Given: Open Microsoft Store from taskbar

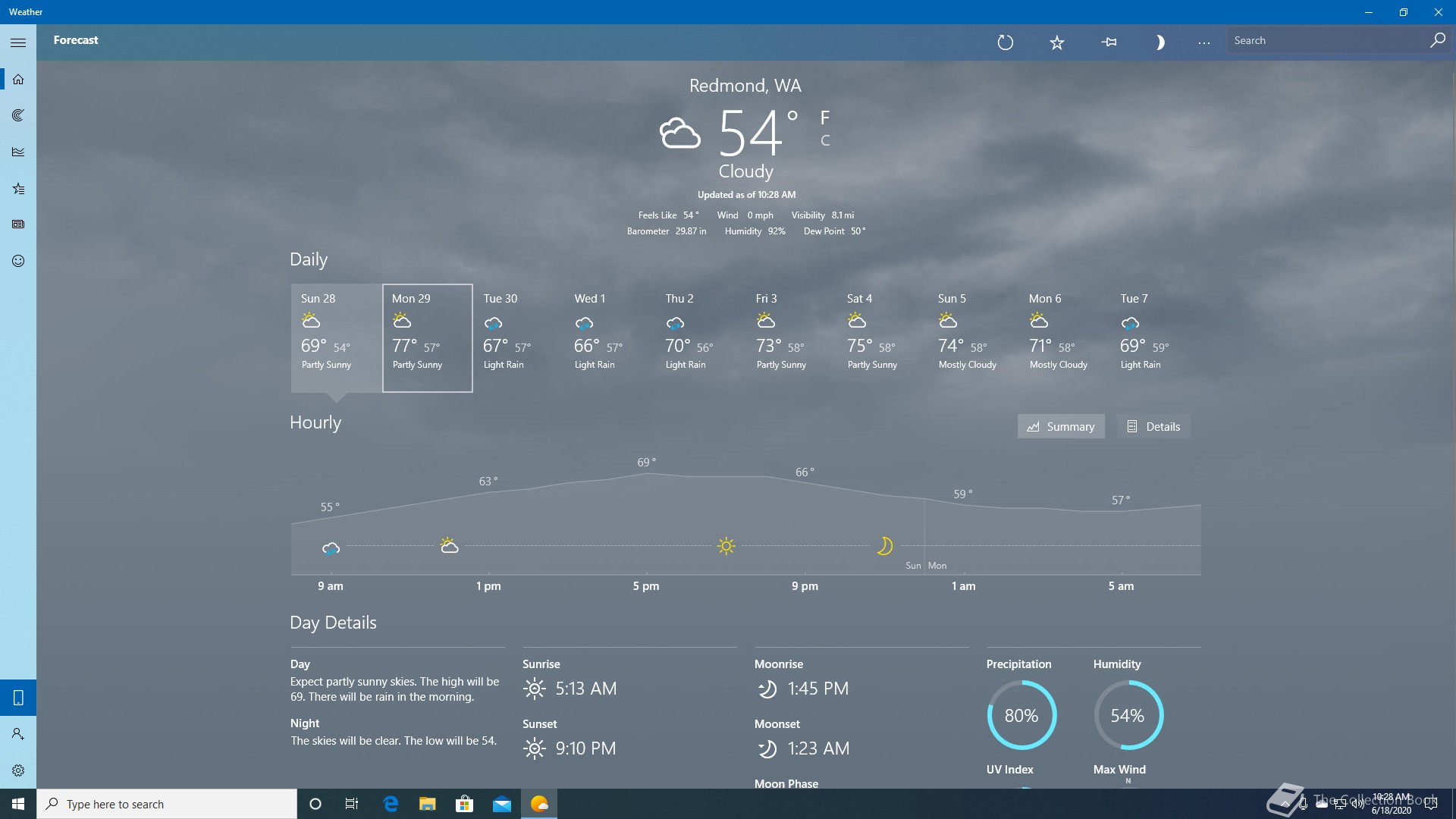Looking at the screenshot, I should [x=464, y=804].
